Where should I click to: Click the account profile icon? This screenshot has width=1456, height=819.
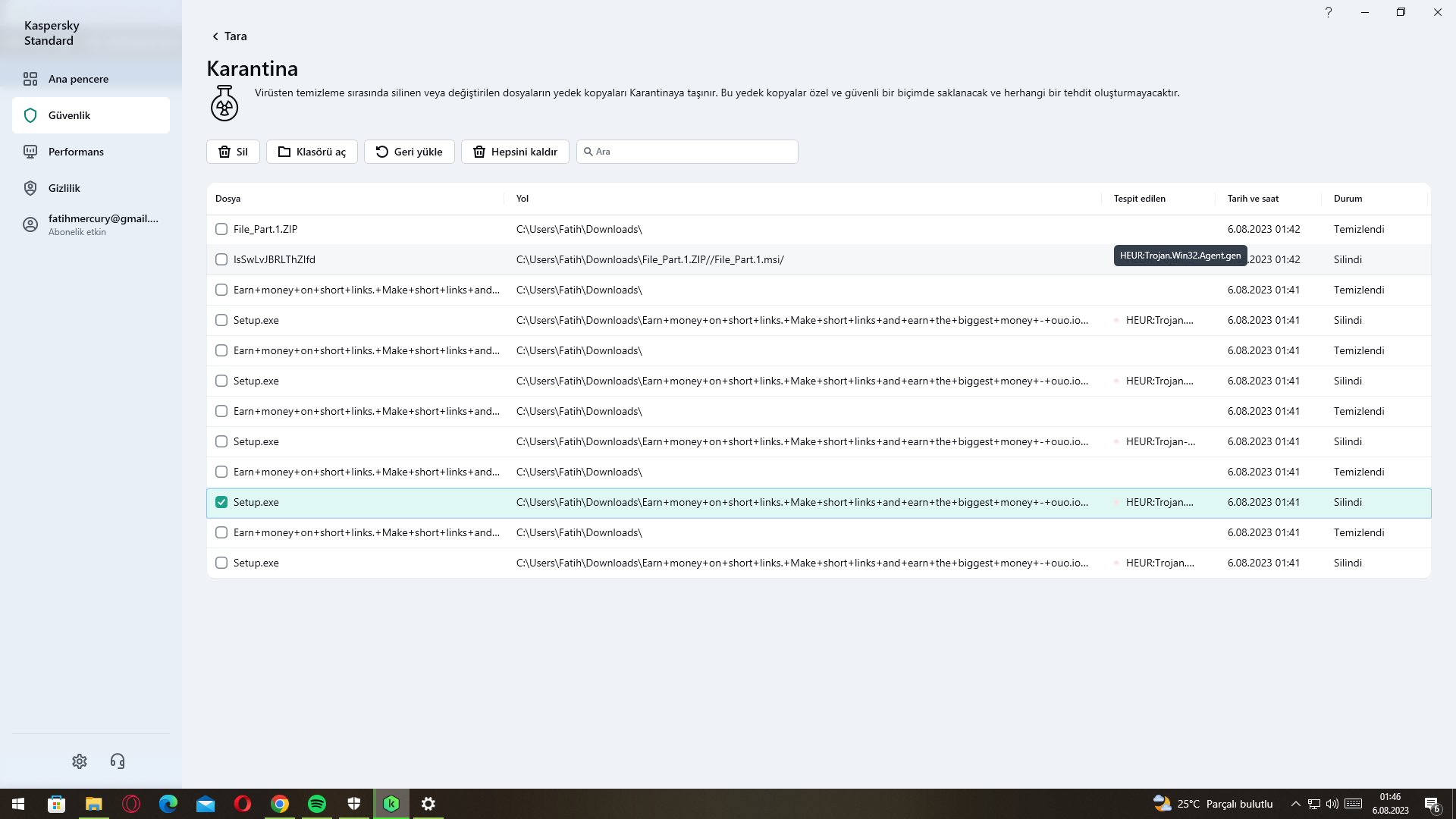click(30, 224)
